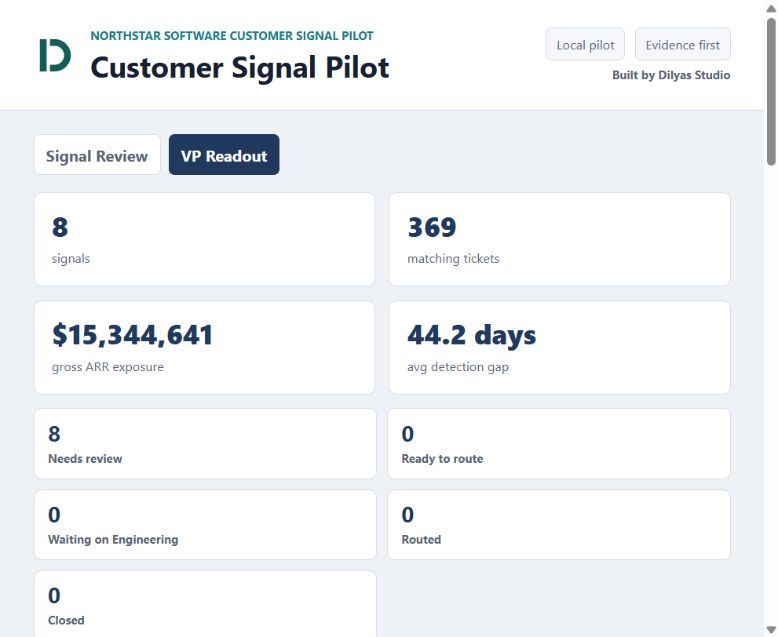Select the VP Readout tab

(x=224, y=155)
